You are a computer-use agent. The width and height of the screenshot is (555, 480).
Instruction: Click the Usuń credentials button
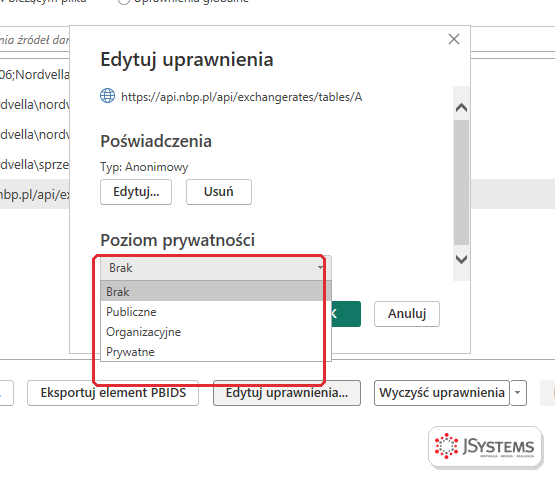point(219,192)
